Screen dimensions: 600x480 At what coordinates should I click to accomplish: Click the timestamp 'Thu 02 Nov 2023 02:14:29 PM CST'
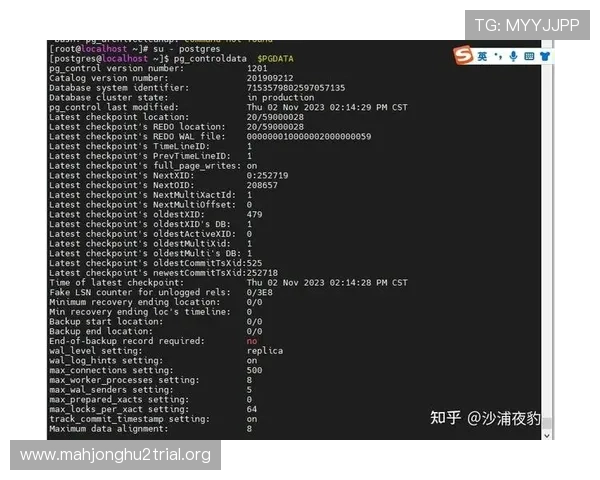tap(327, 108)
